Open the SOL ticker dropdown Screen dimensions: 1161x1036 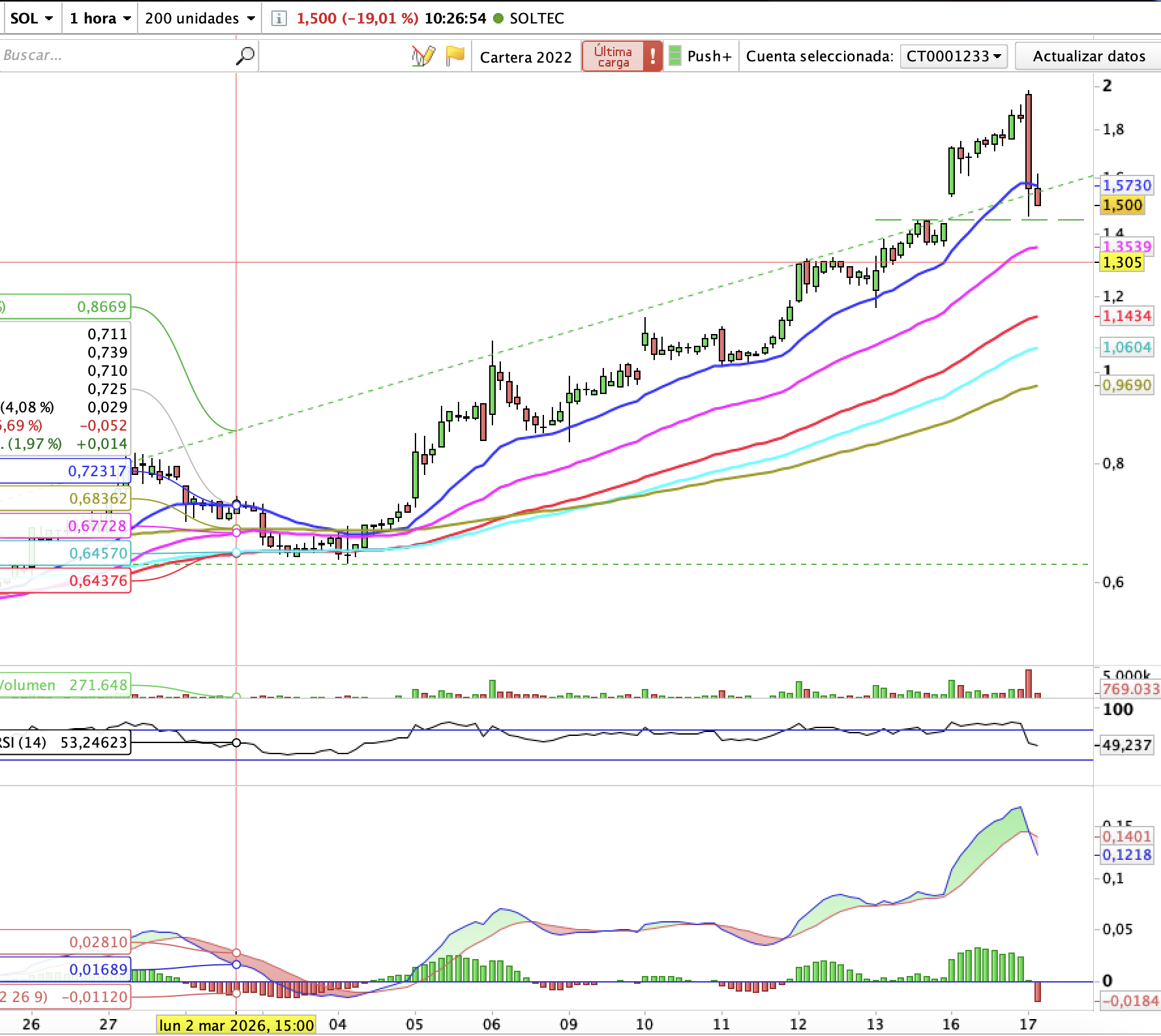(x=31, y=18)
